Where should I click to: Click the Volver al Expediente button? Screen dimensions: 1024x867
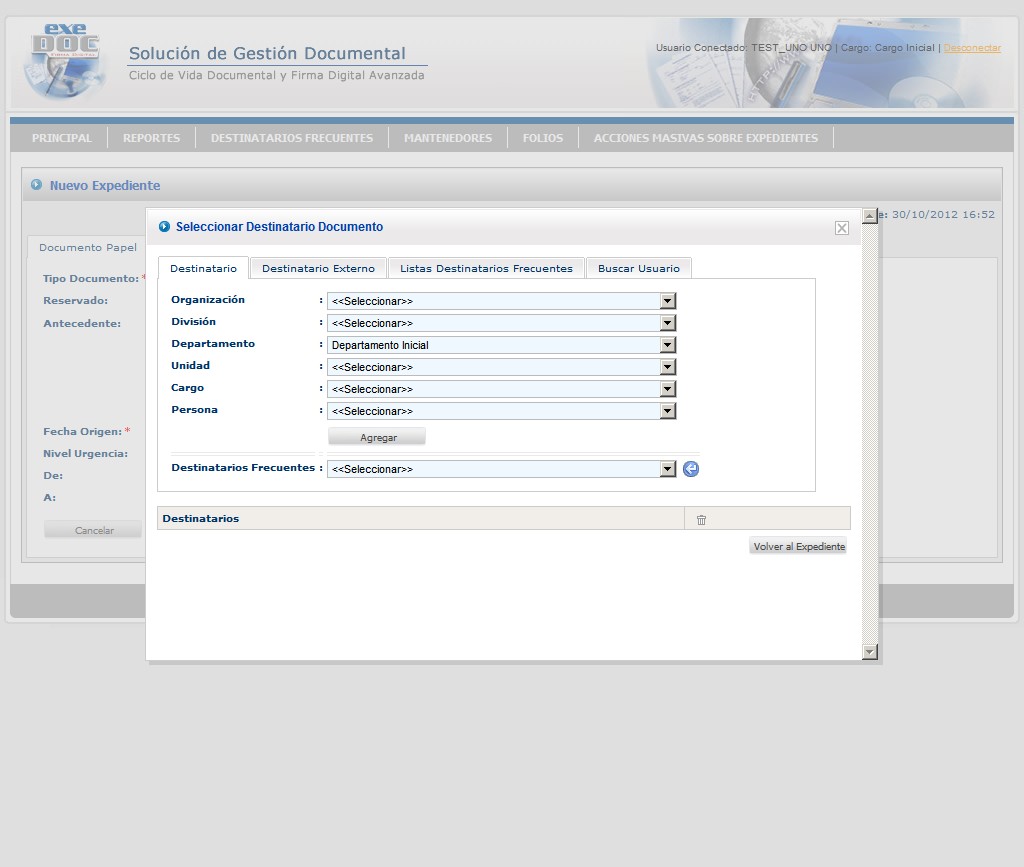(x=798, y=546)
